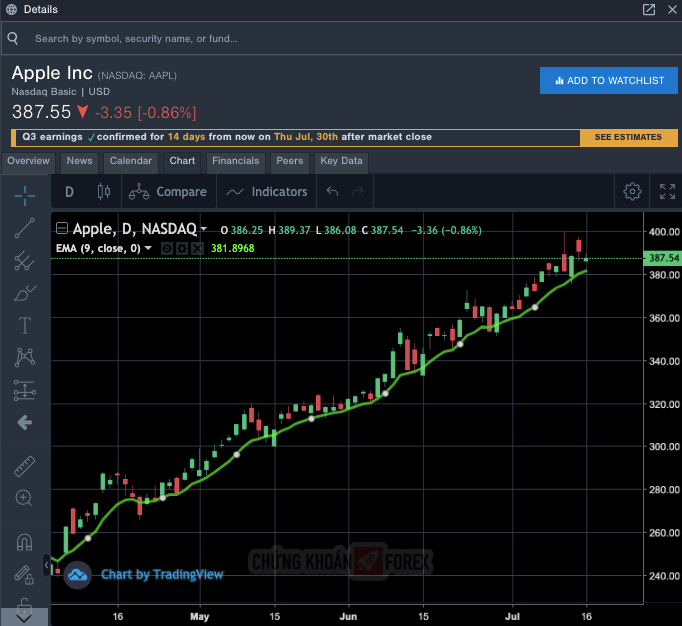Select the trend line drawing tool
Viewport: 682px width, 626px height.
[x=25, y=228]
